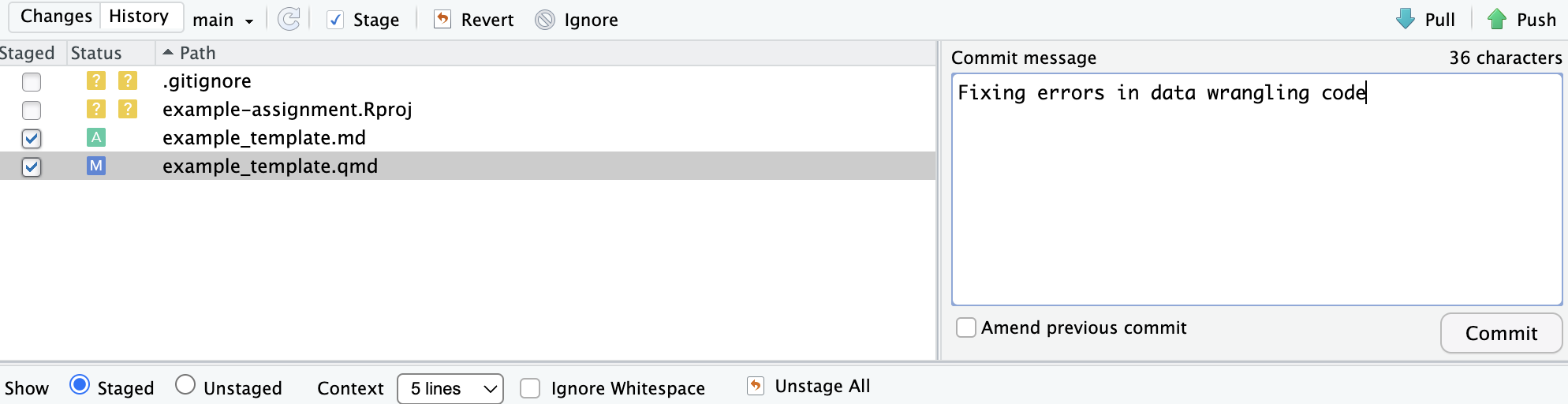Click the Added status icon for example_template.md
The image size is (1568, 404).
[96, 138]
